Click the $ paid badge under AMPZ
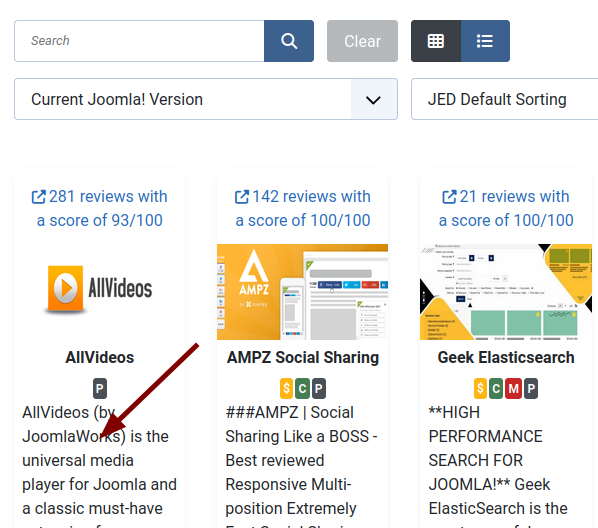This screenshot has height=528, width=598. 287,389
